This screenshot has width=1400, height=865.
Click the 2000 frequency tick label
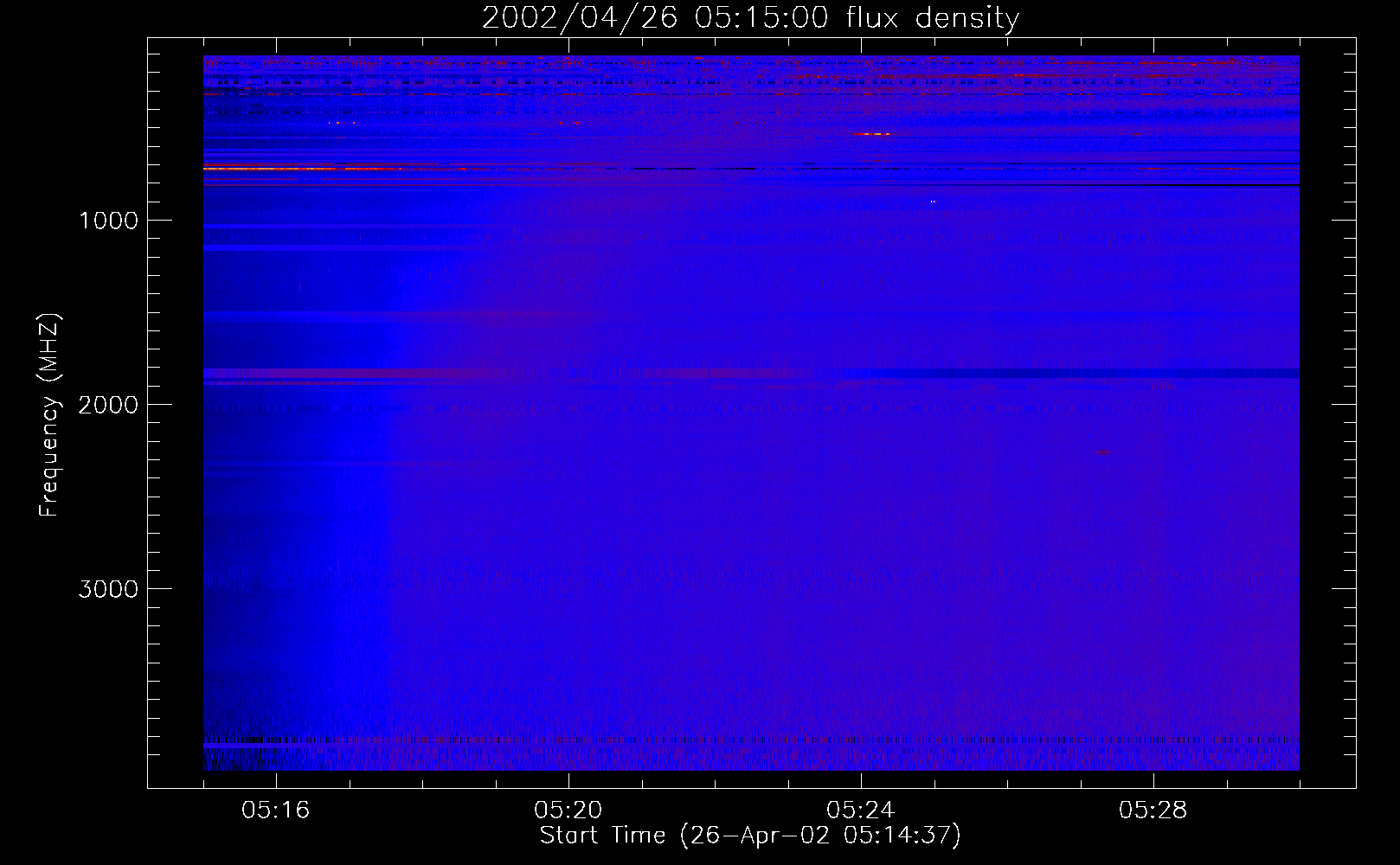click(x=108, y=405)
